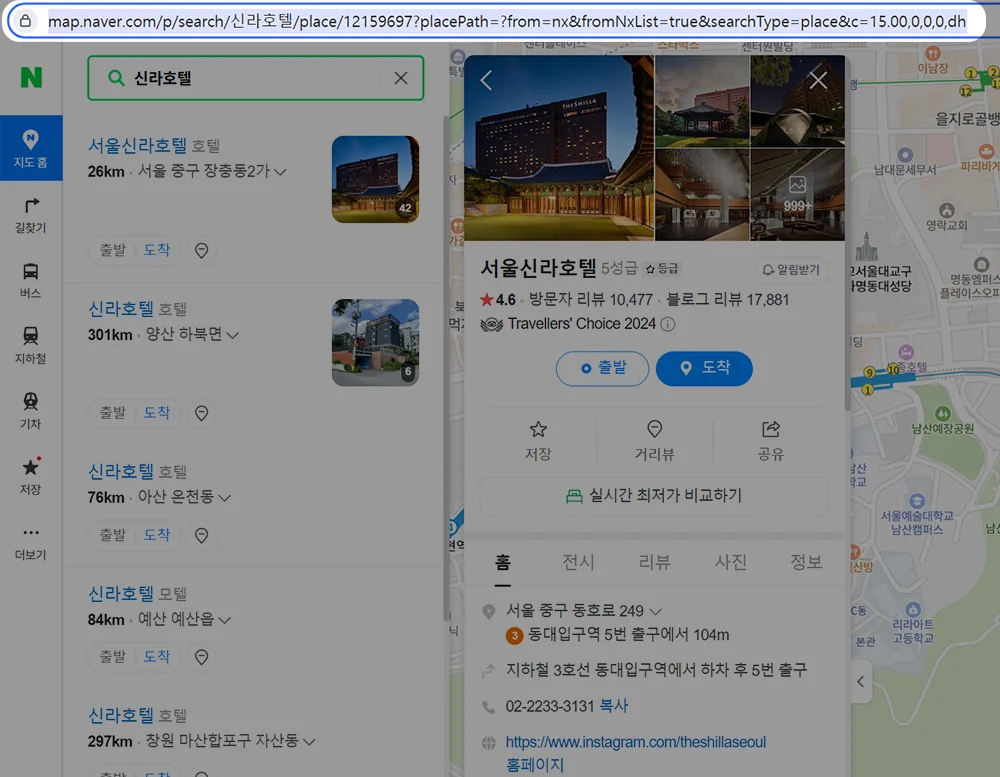Open 방문자 리뷰 10,477 reviews

[591, 300]
